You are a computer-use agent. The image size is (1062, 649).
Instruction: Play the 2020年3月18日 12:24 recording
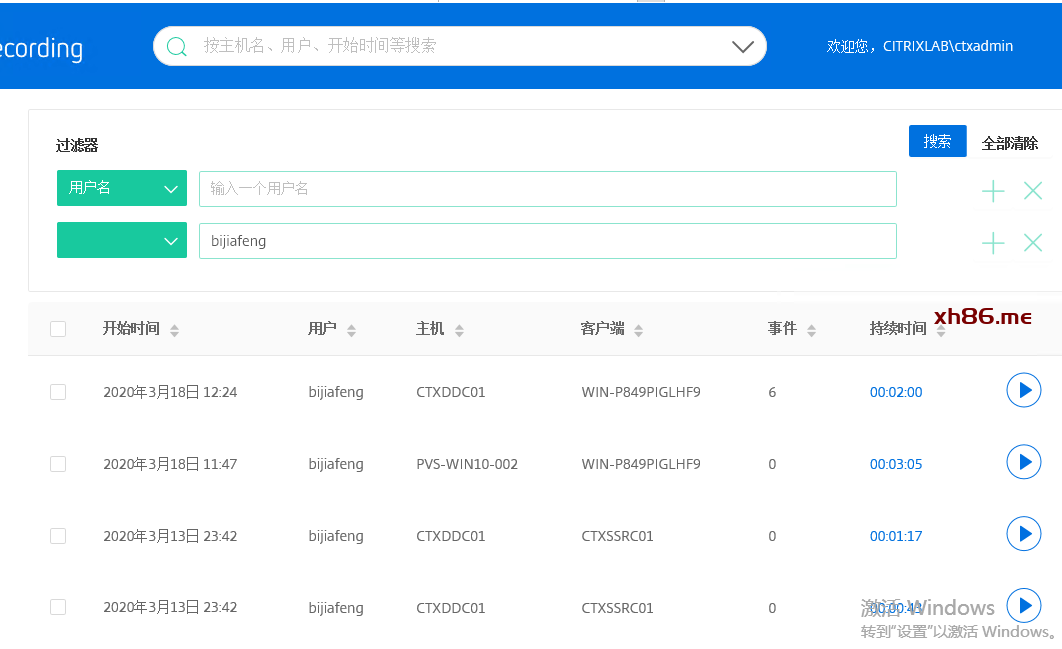point(1023,390)
